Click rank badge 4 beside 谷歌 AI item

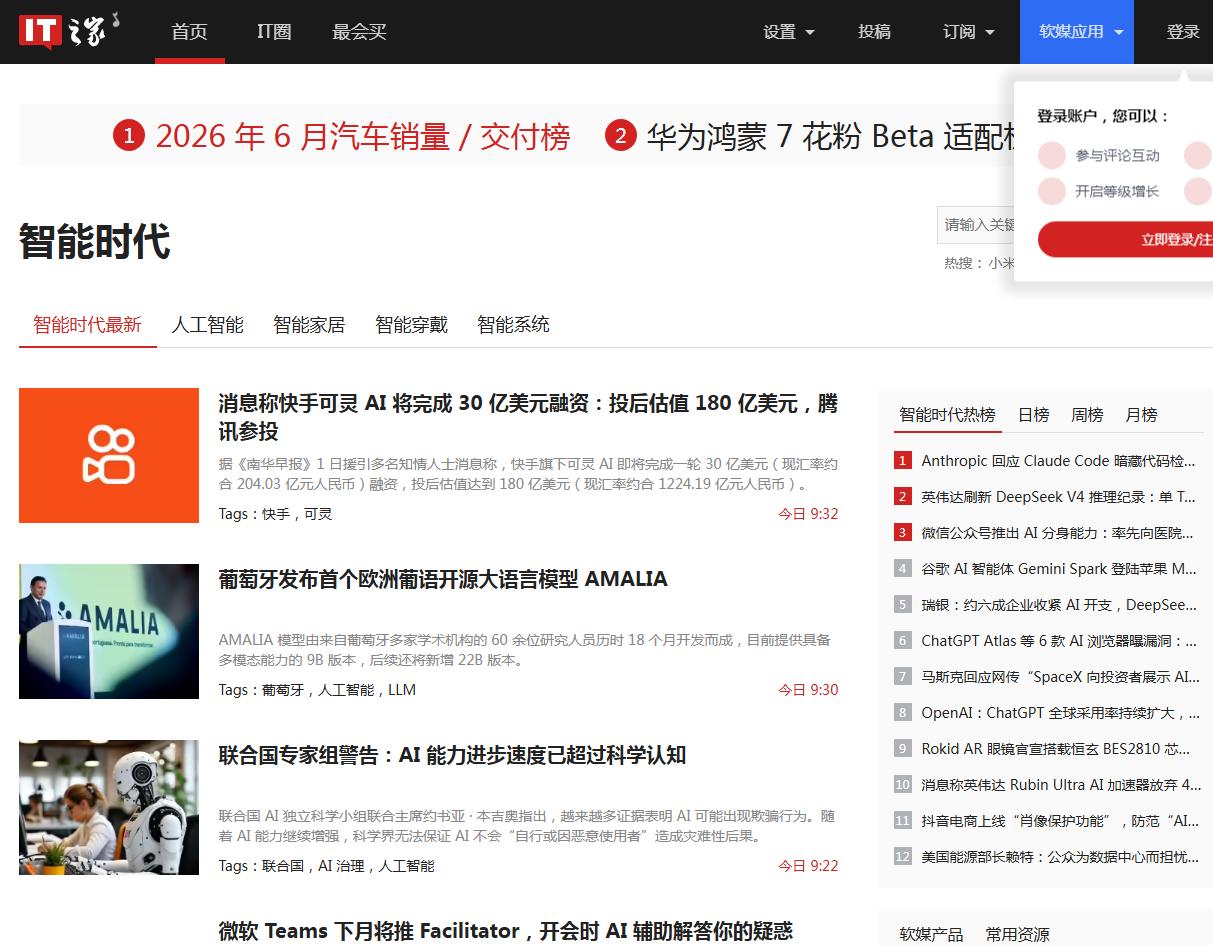(x=903, y=569)
